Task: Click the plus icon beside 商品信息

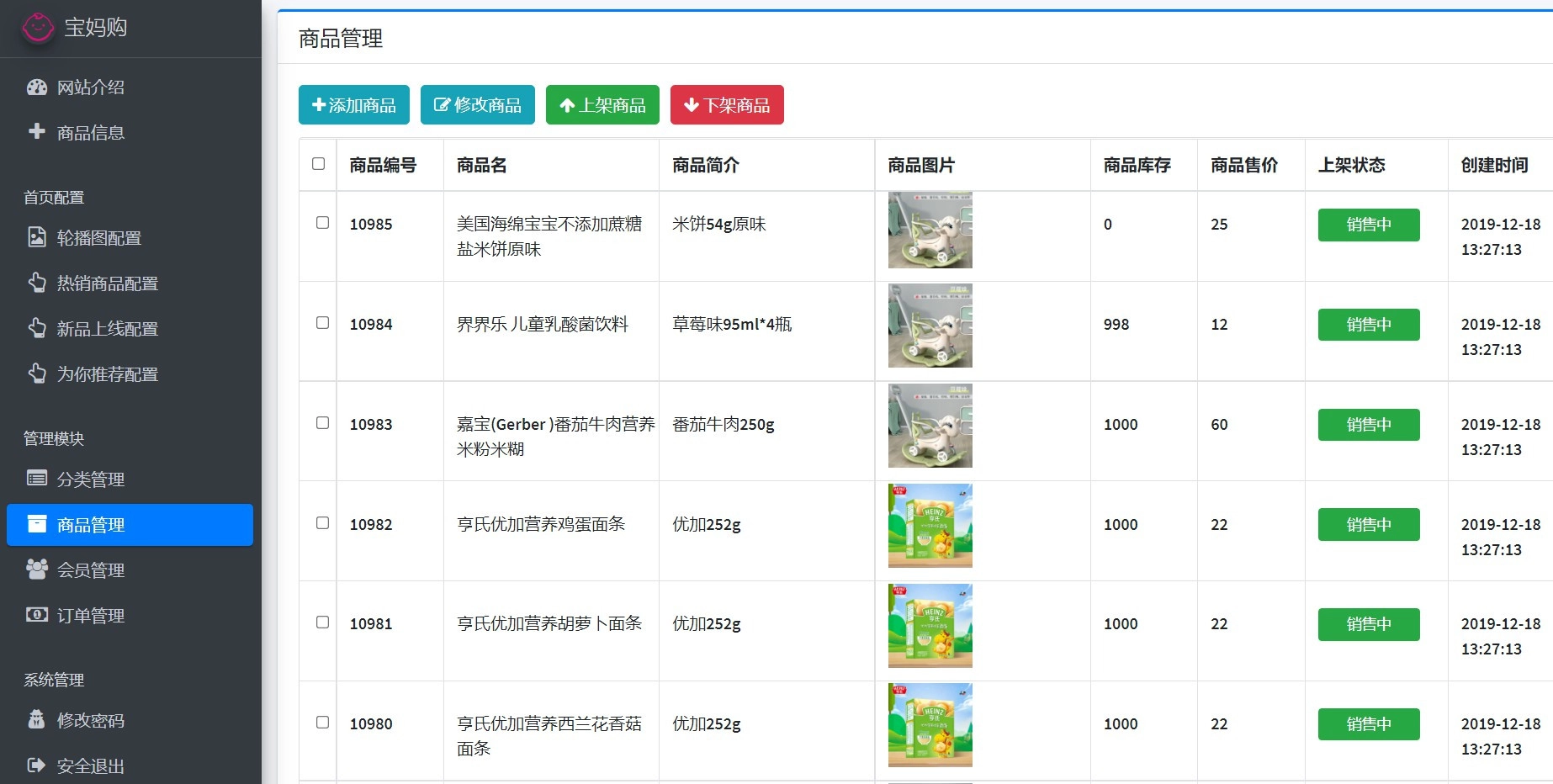Action: coord(37,131)
